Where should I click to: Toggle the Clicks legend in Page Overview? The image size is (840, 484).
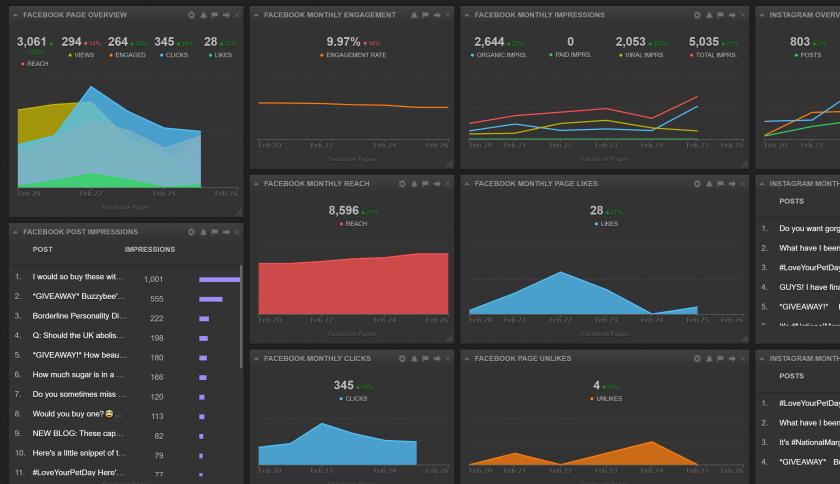[174, 55]
